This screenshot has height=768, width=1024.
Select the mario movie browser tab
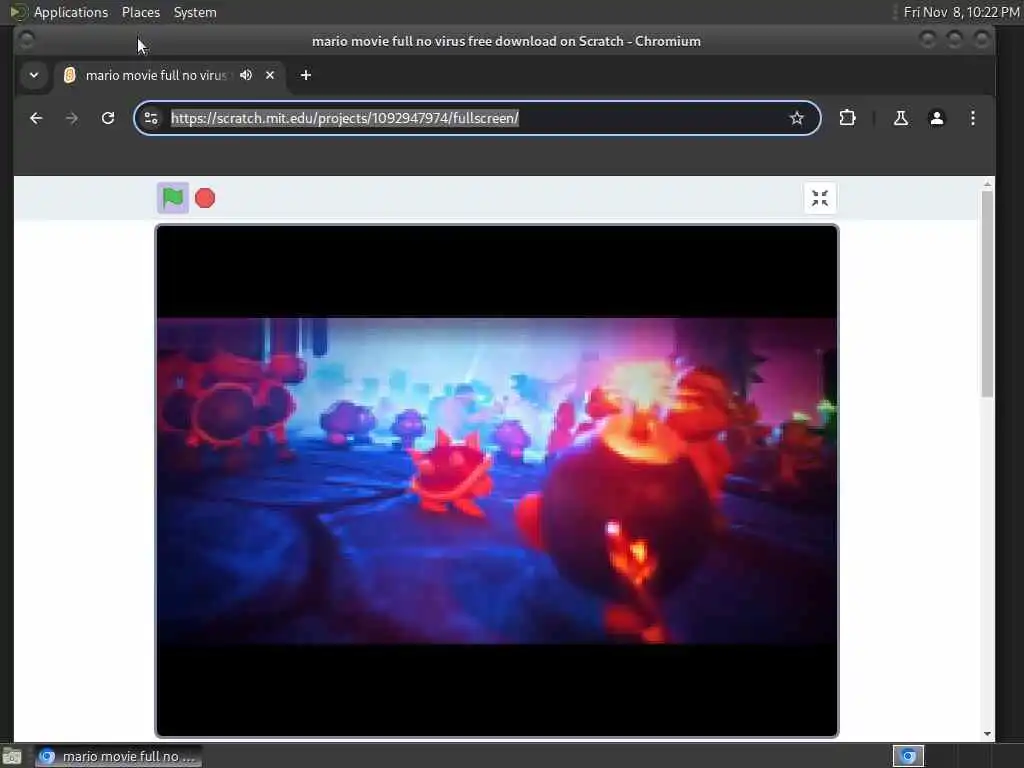pyautogui.click(x=170, y=75)
